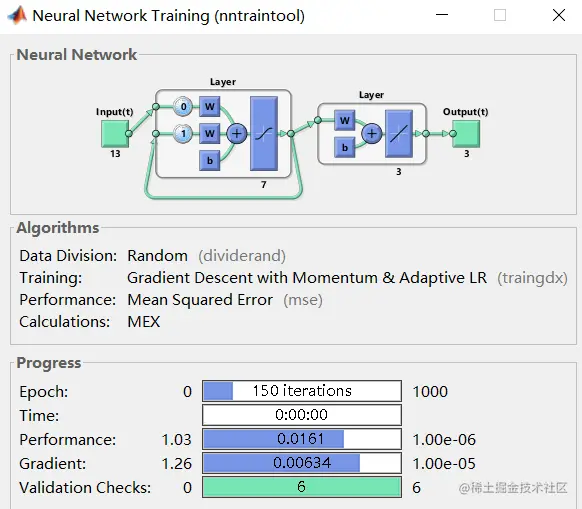
Task: Minimize the nntraintool window
Action: click(x=442, y=15)
